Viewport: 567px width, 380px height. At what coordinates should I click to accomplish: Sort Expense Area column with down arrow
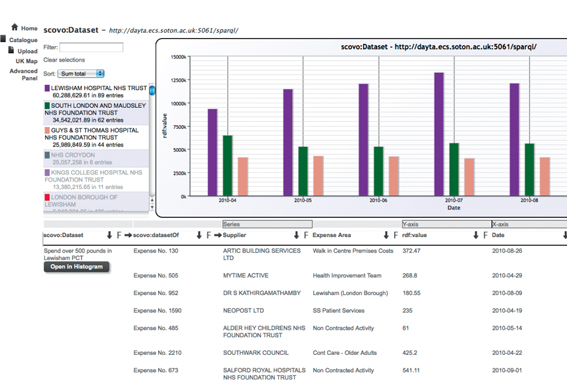pos(386,235)
